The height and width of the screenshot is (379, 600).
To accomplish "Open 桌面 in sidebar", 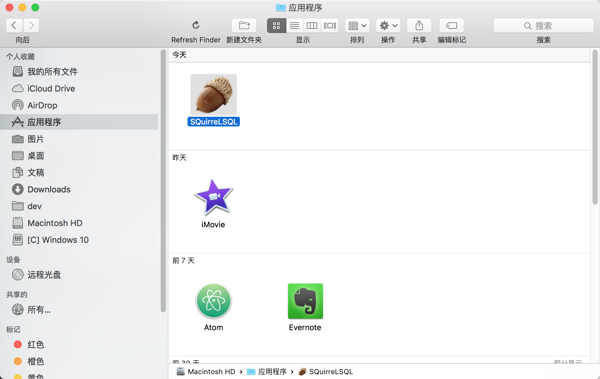I will pyautogui.click(x=79, y=156).
